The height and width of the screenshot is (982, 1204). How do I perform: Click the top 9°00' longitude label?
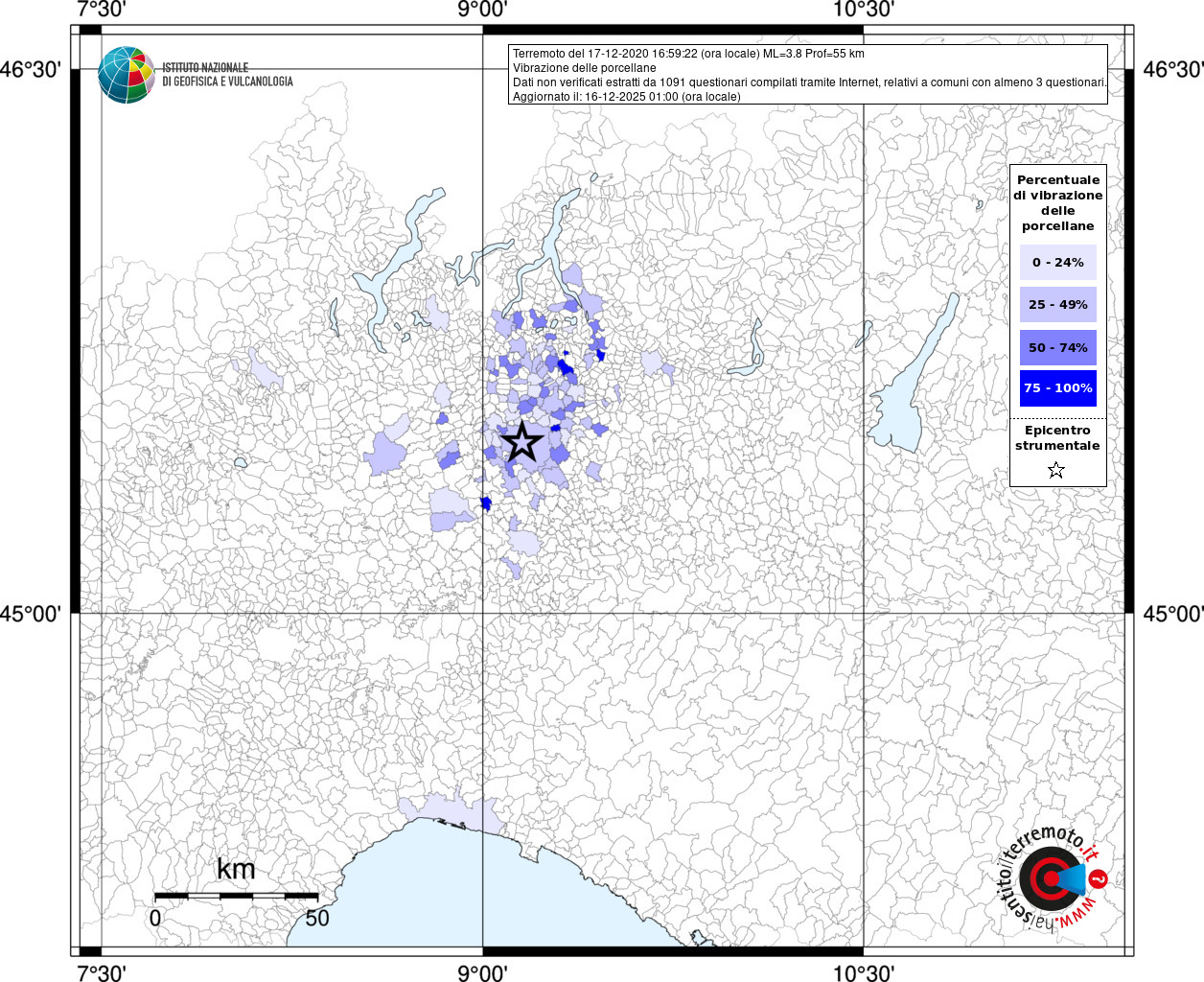coord(482,10)
